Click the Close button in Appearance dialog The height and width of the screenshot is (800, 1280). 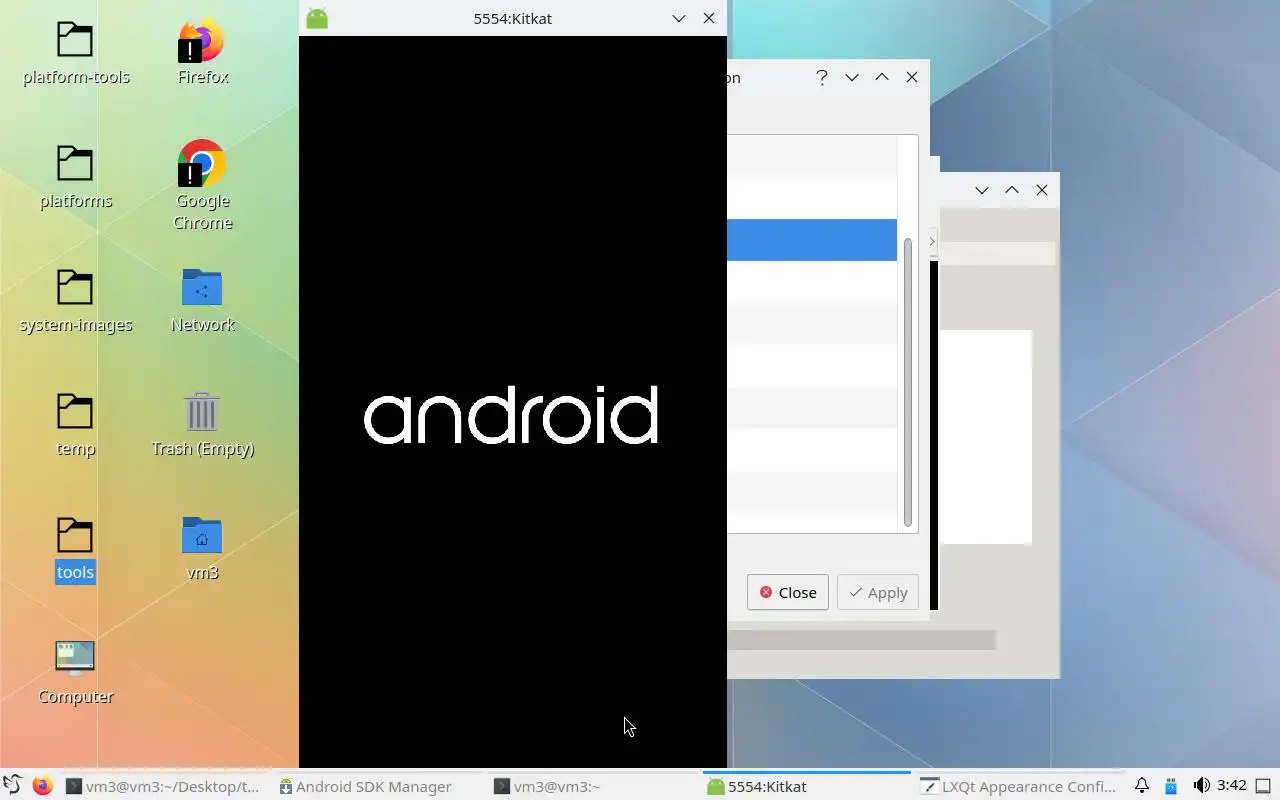tap(788, 592)
